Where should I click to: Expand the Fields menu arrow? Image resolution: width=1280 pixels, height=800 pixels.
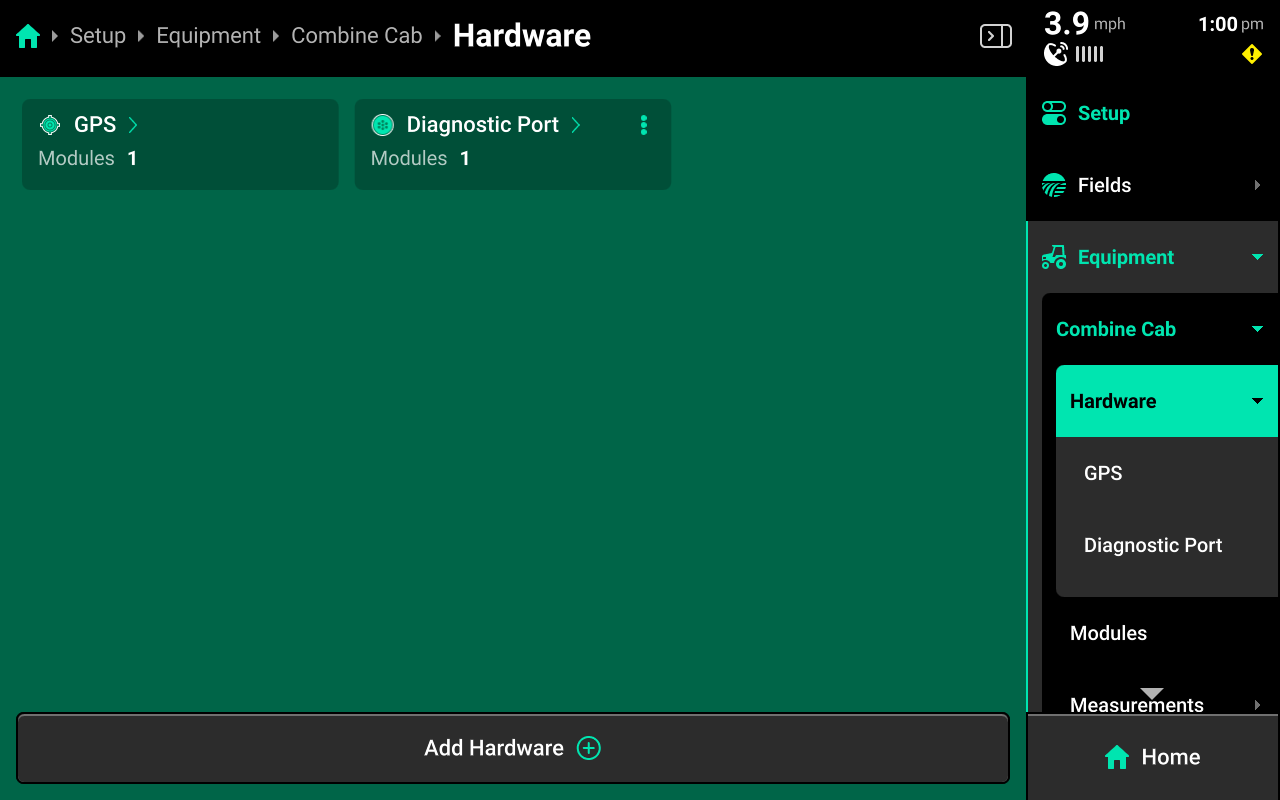click(x=1257, y=185)
